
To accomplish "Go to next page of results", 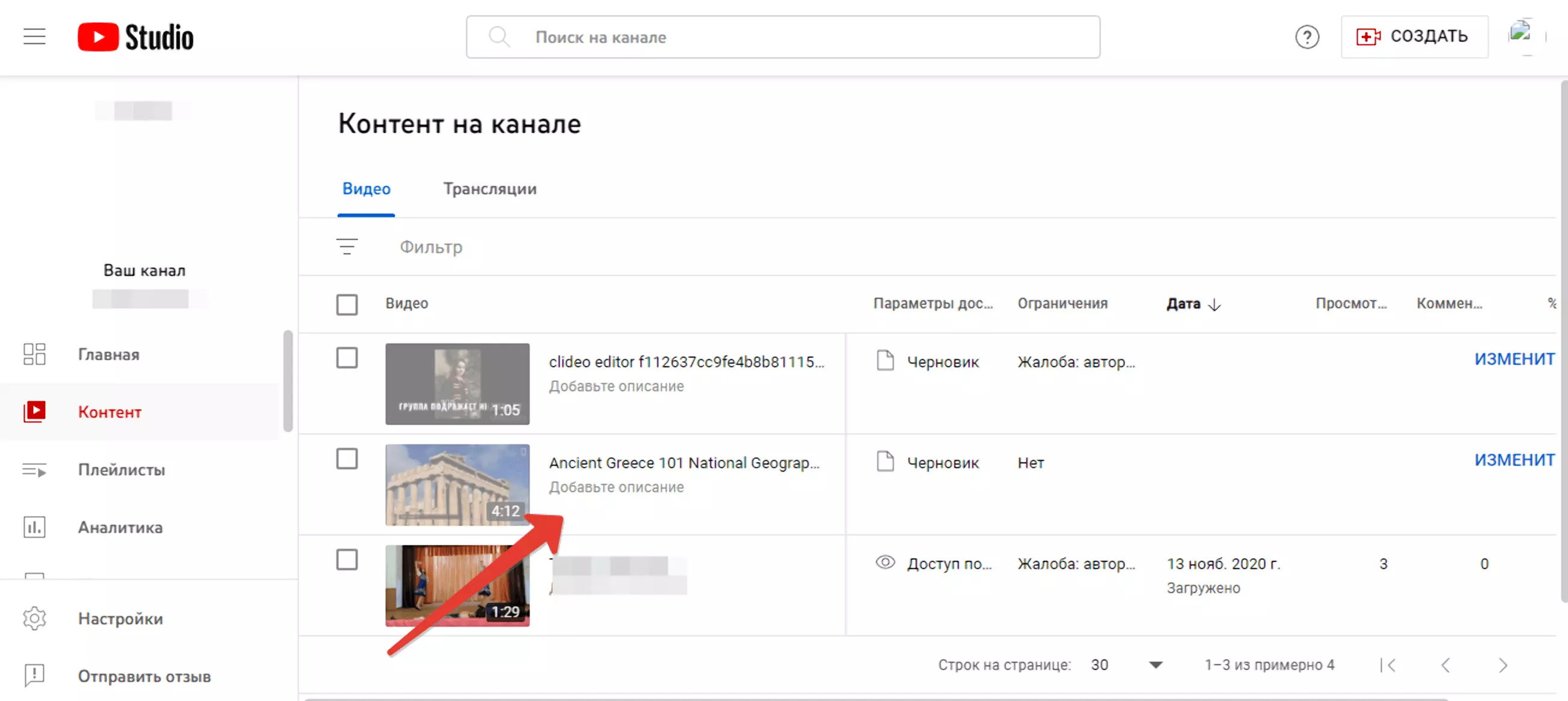I will coord(1502,665).
